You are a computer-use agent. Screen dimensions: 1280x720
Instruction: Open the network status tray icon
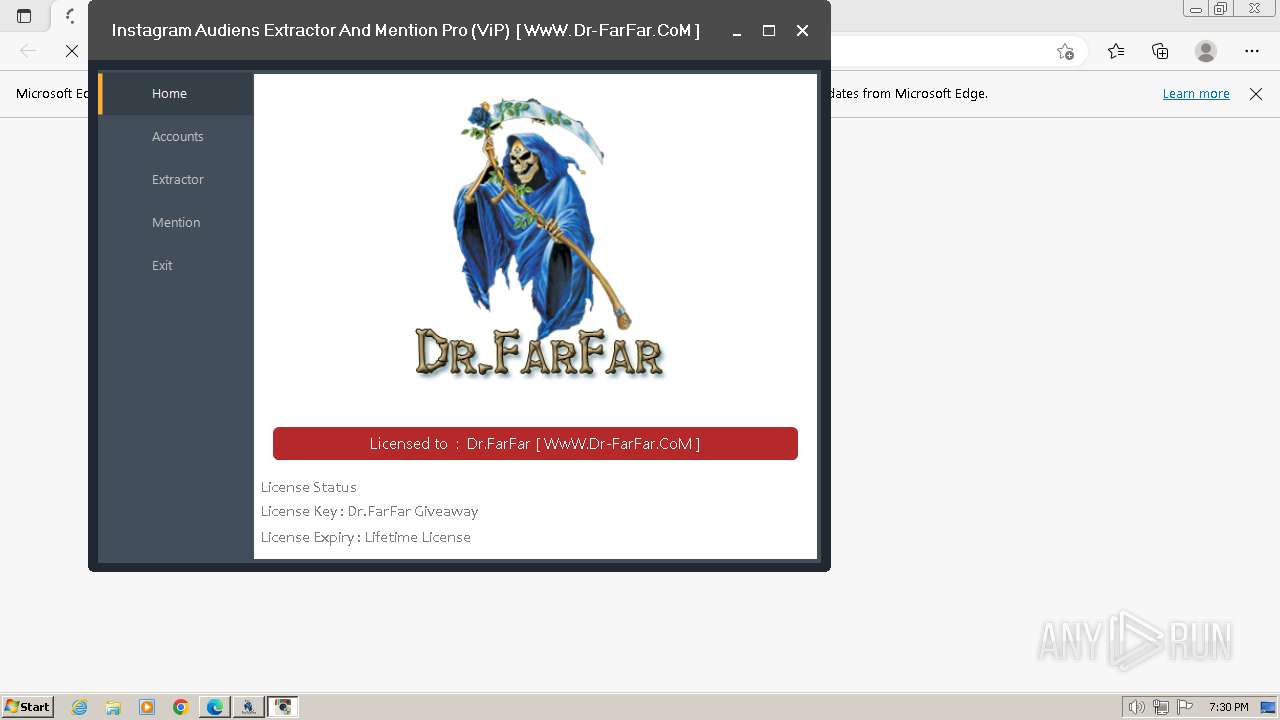click(1161, 707)
